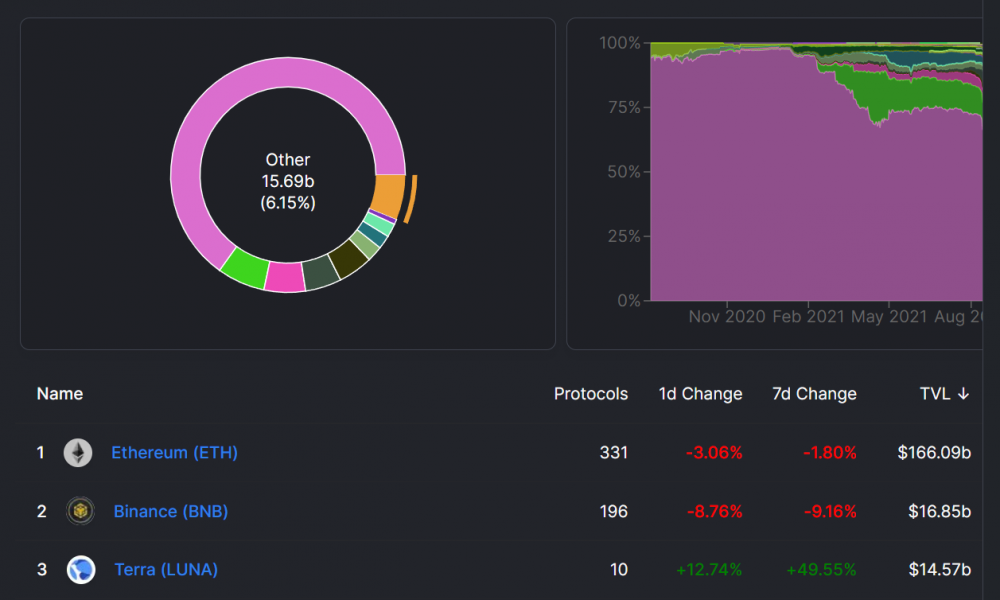
Task: Open the Ethereum (ETH) chain link
Action: click(174, 453)
